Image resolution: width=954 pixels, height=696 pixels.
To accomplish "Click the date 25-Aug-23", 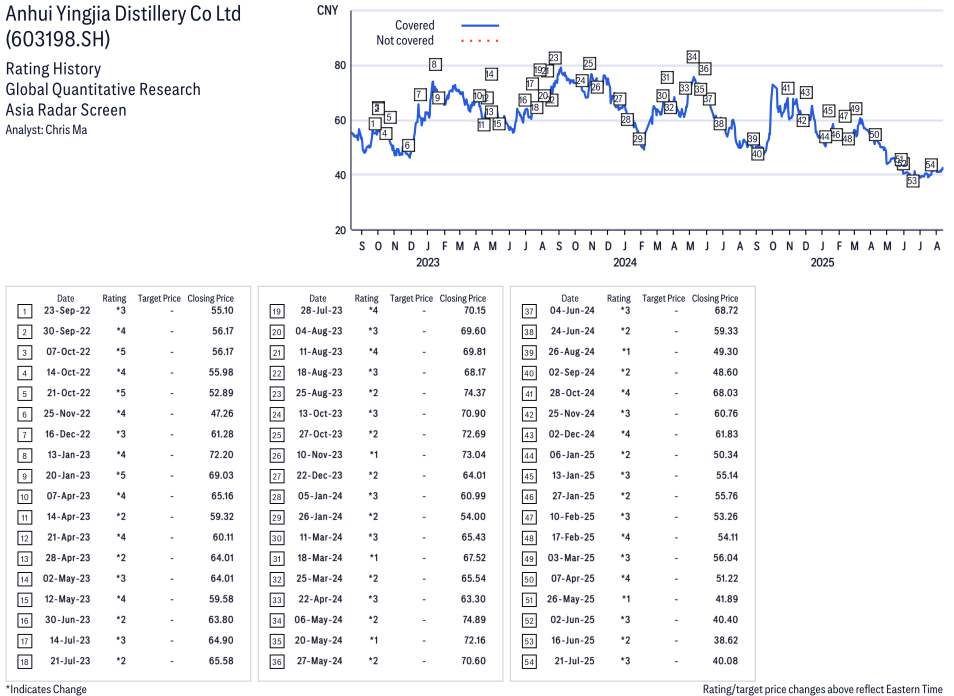I will 319,393.
